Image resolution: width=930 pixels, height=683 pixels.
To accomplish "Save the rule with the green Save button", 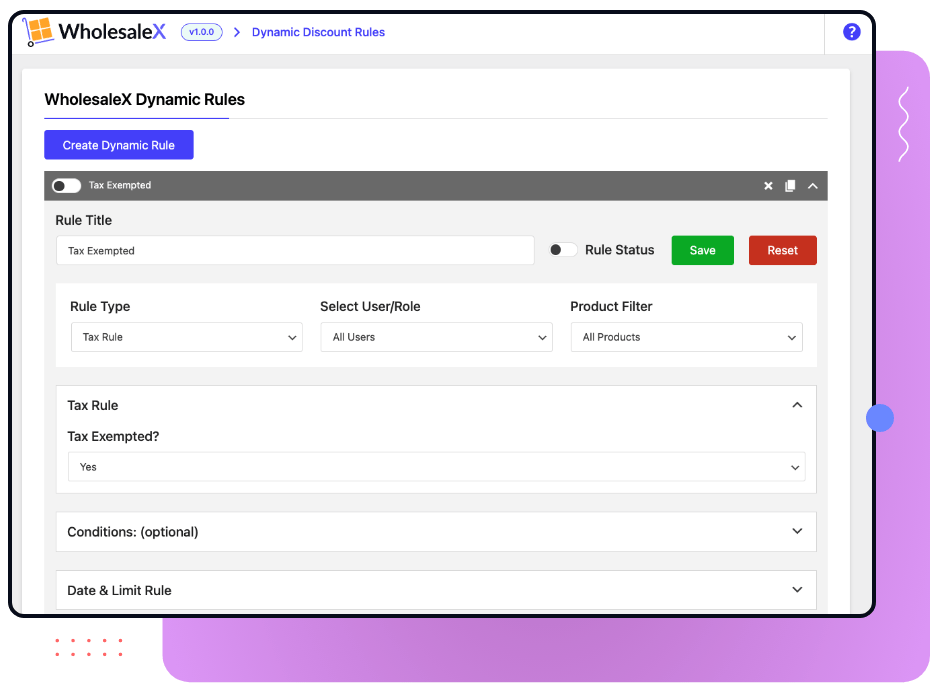I will (x=702, y=250).
